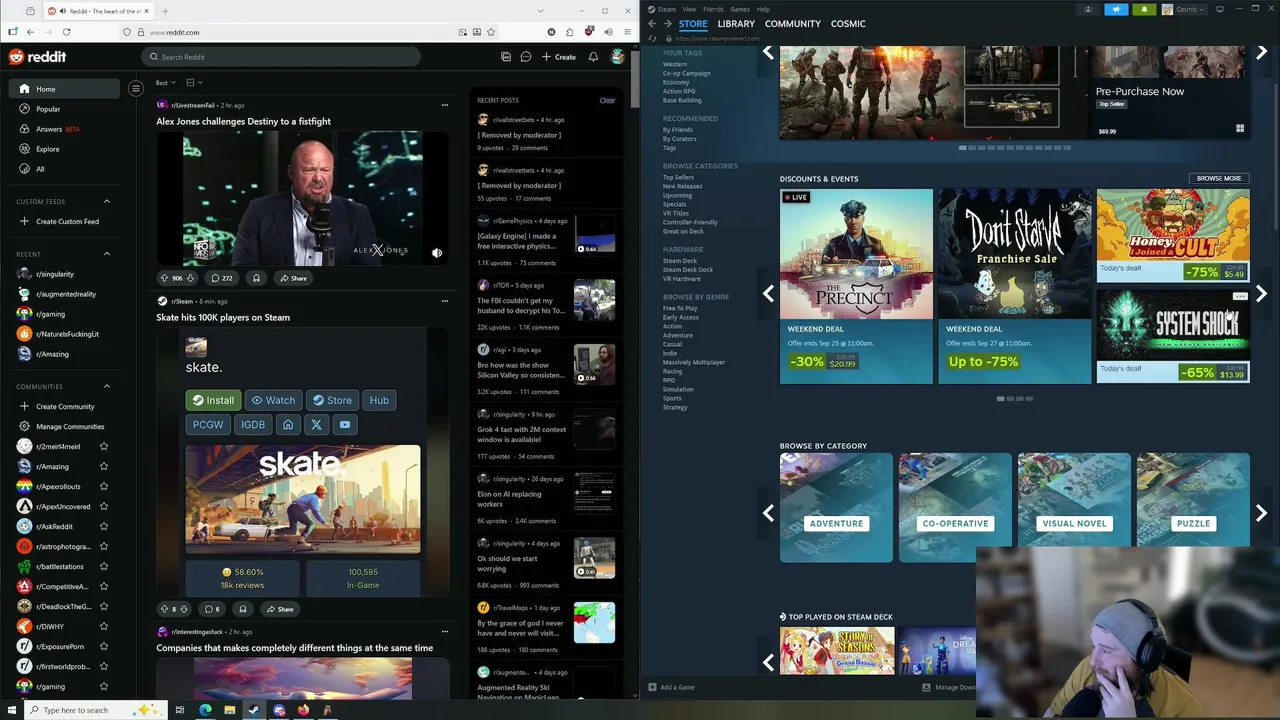
Task: Collapse Communities section
Action: 107,386
